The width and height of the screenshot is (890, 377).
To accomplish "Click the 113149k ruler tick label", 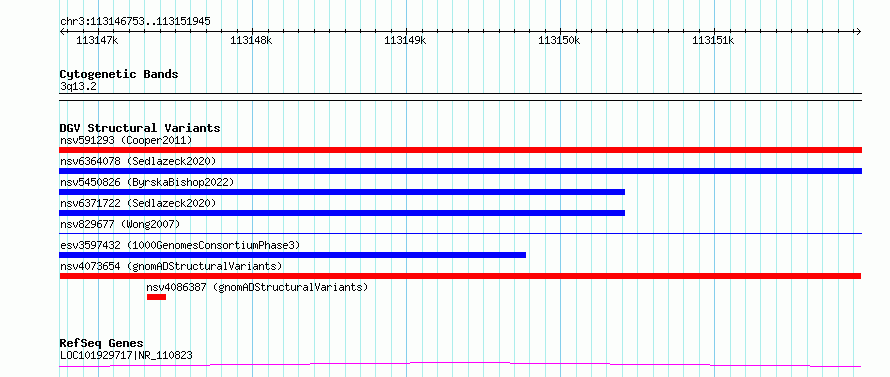I will (405, 40).
